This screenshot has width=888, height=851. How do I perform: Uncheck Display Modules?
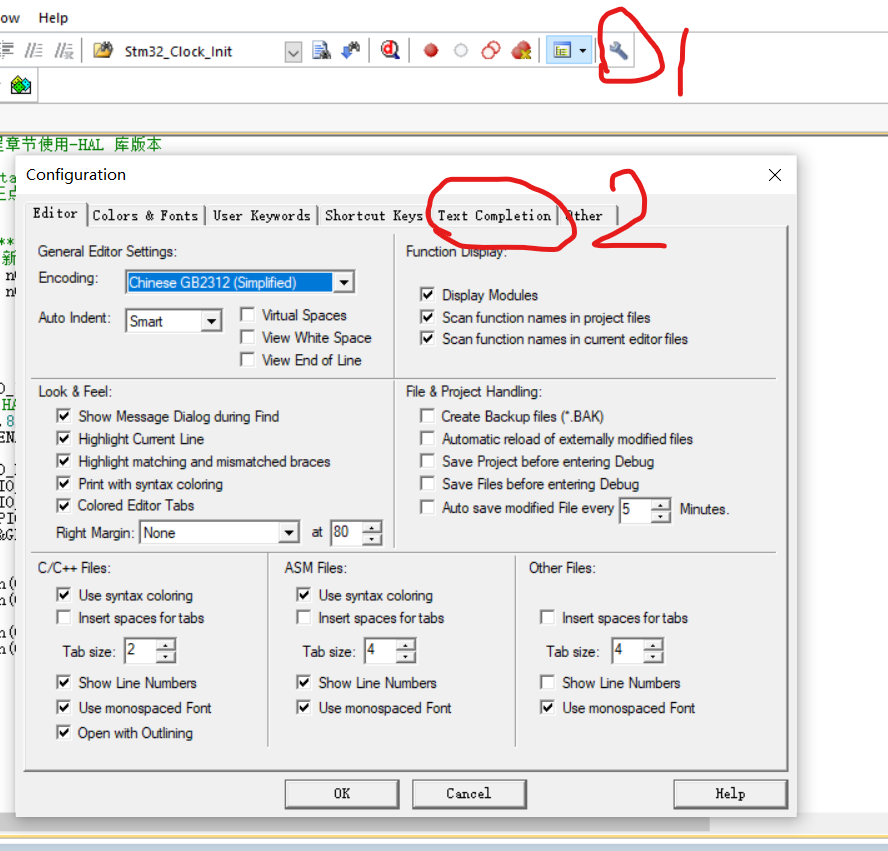(428, 295)
